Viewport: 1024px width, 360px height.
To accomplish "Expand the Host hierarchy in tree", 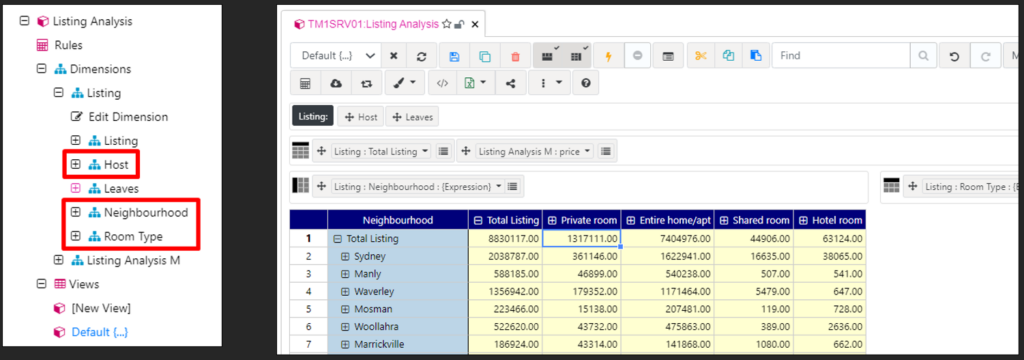I will tap(76, 165).
